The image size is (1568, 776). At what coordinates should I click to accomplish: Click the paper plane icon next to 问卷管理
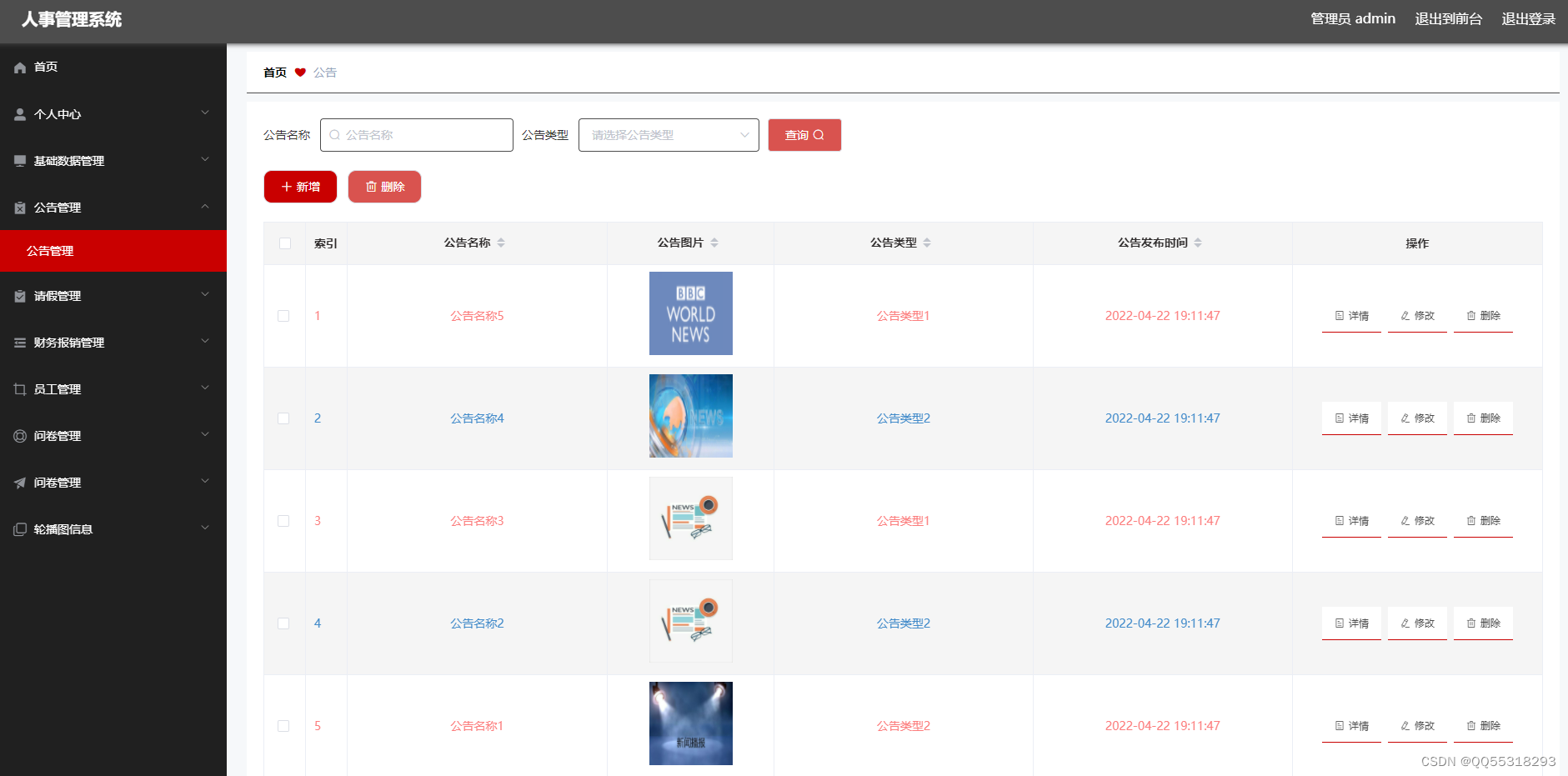(20, 483)
